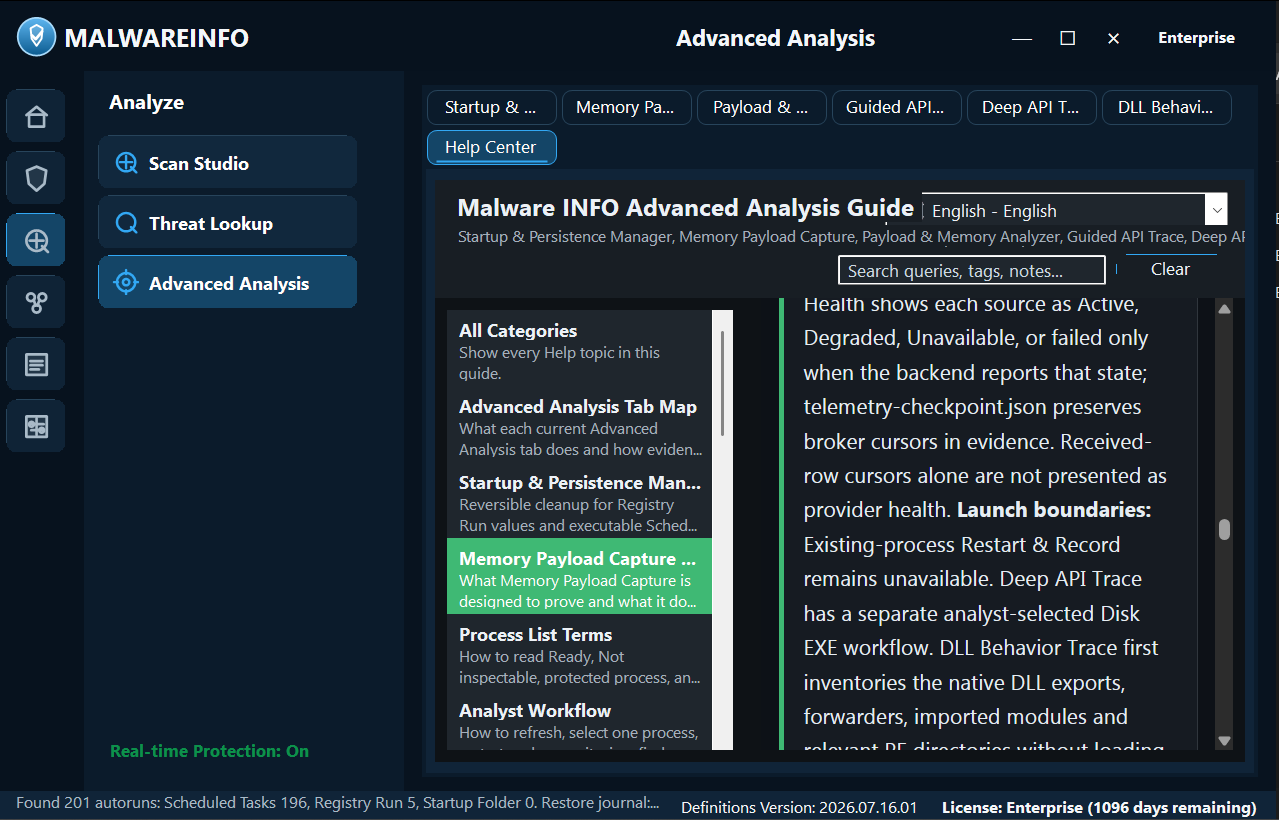Open the reports list sidebar icon
Viewport: 1279px width, 820px height.
point(36,365)
